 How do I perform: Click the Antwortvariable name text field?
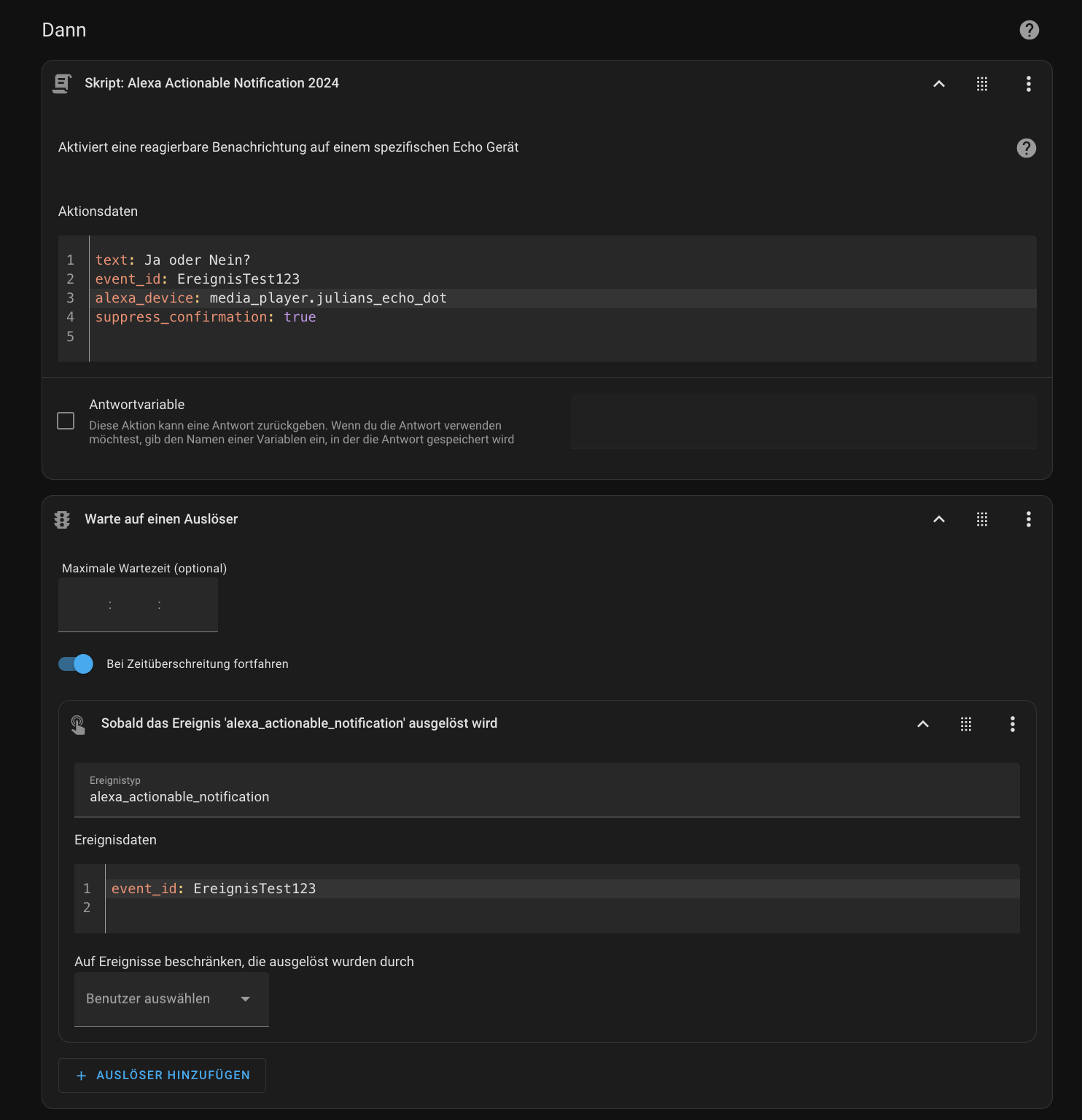coord(803,421)
